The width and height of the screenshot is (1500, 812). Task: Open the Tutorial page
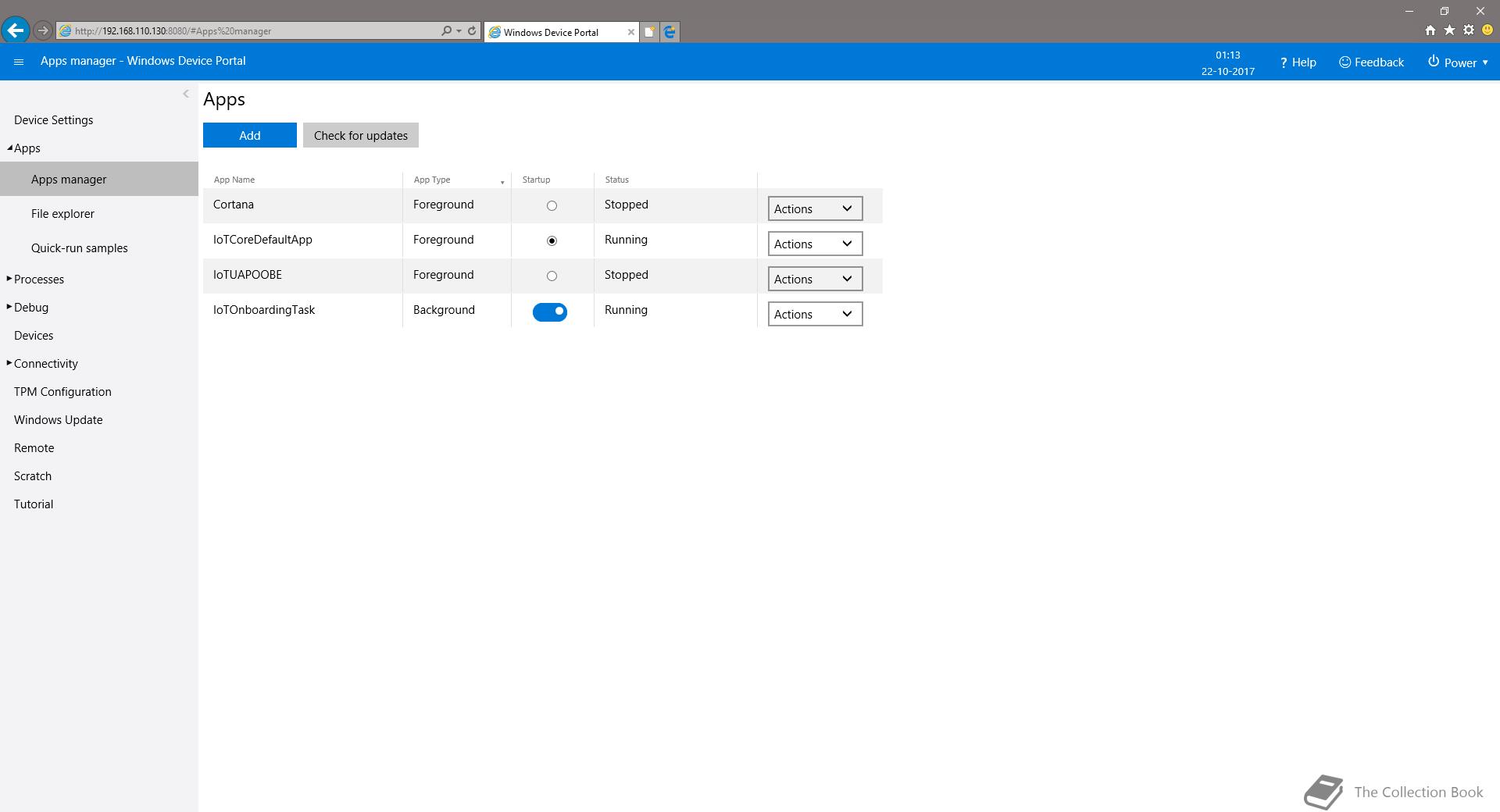point(34,504)
